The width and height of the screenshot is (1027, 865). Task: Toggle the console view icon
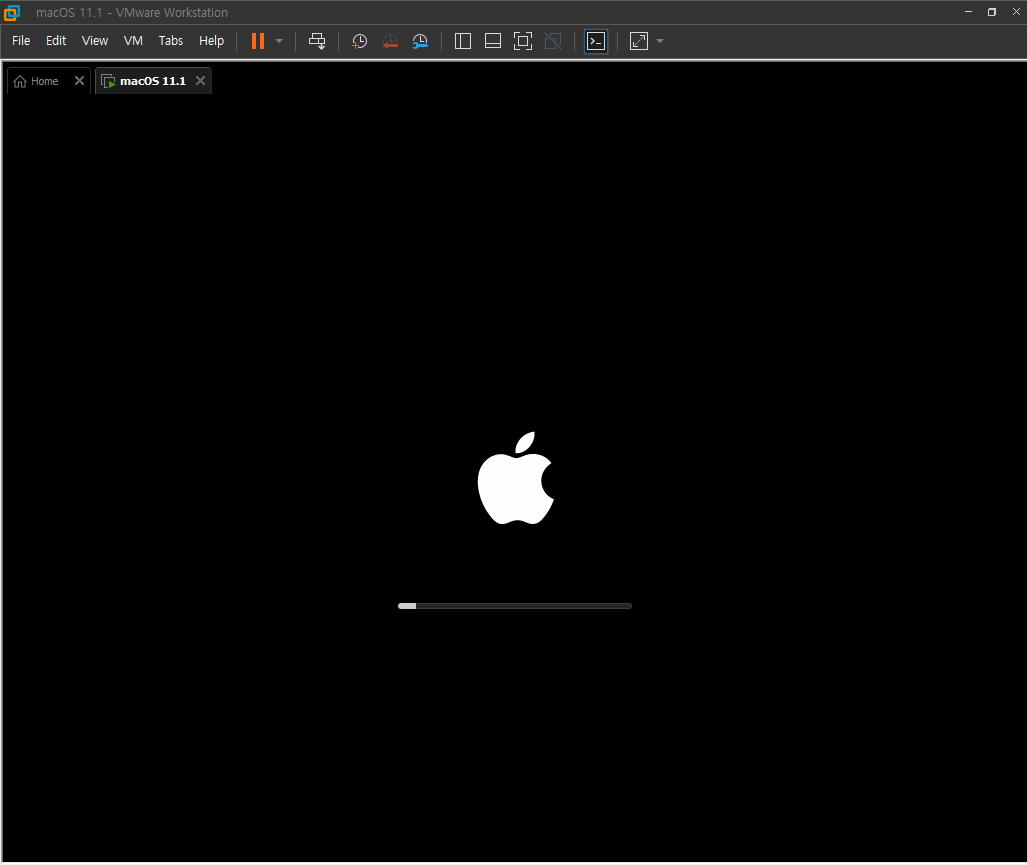tap(596, 41)
